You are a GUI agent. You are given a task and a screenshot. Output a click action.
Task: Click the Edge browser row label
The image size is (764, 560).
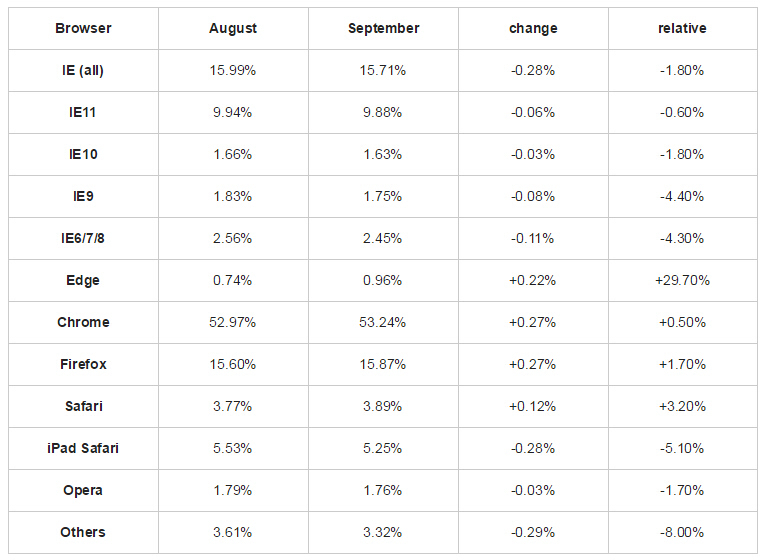click(83, 280)
